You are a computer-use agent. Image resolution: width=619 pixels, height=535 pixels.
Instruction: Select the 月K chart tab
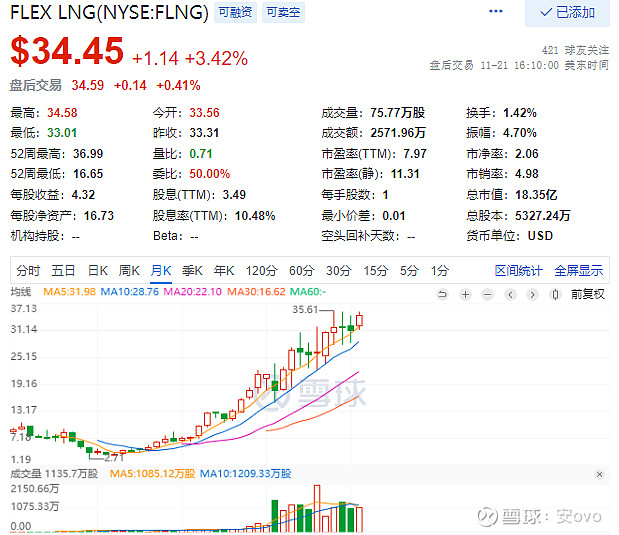point(161,271)
